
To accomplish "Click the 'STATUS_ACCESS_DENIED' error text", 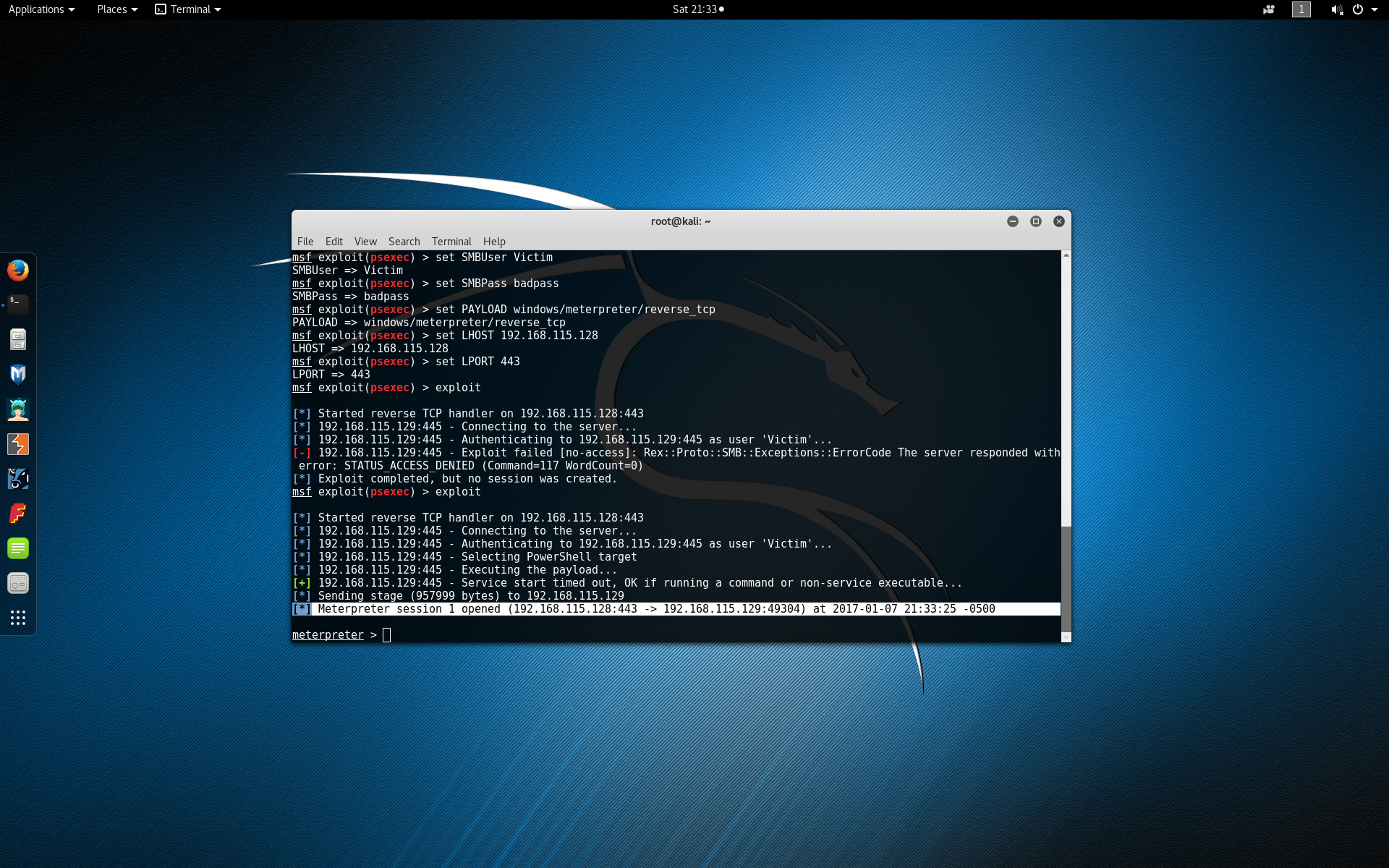I will tap(409, 466).
